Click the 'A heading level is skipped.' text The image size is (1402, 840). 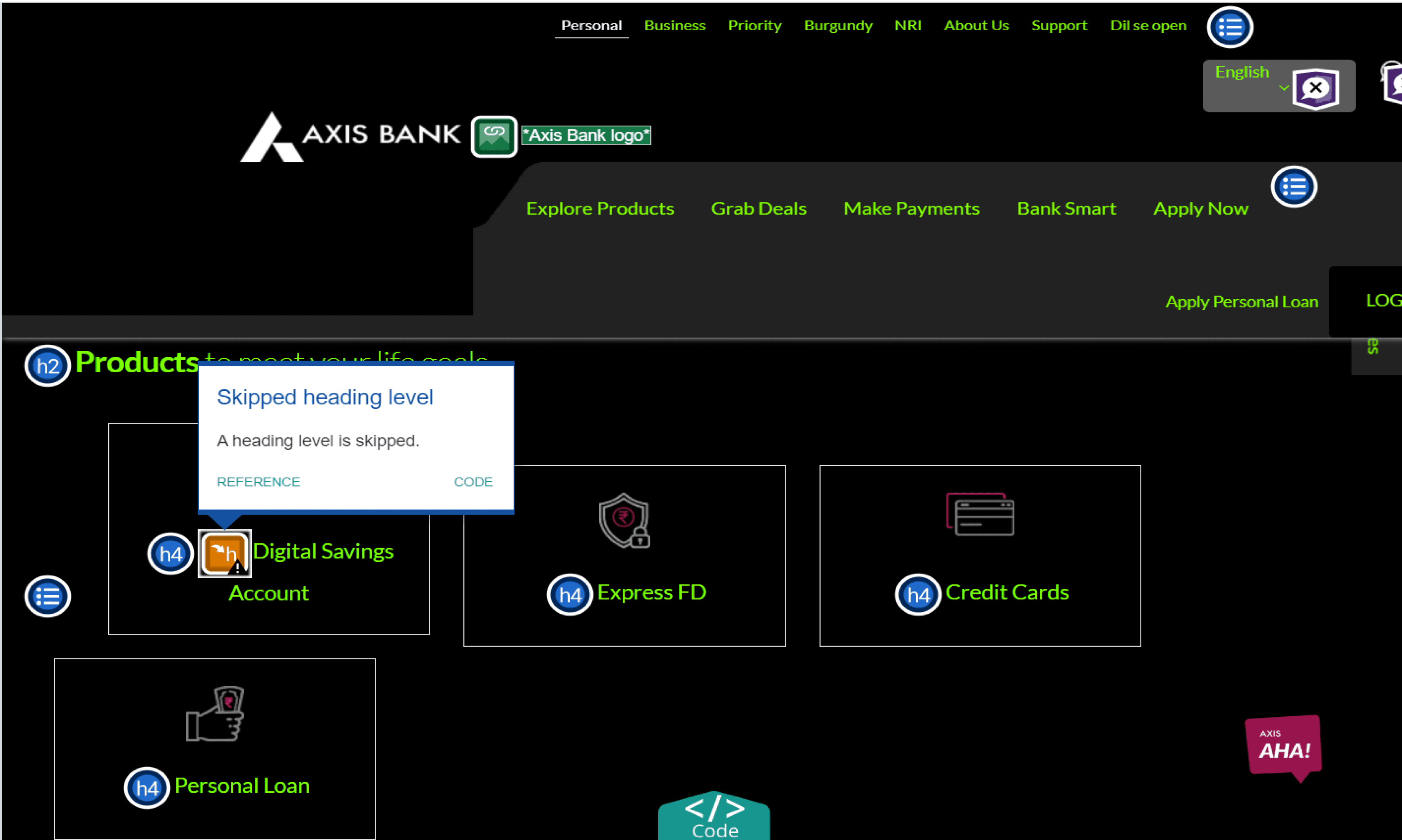pyautogui.click(x=318, y=440)
